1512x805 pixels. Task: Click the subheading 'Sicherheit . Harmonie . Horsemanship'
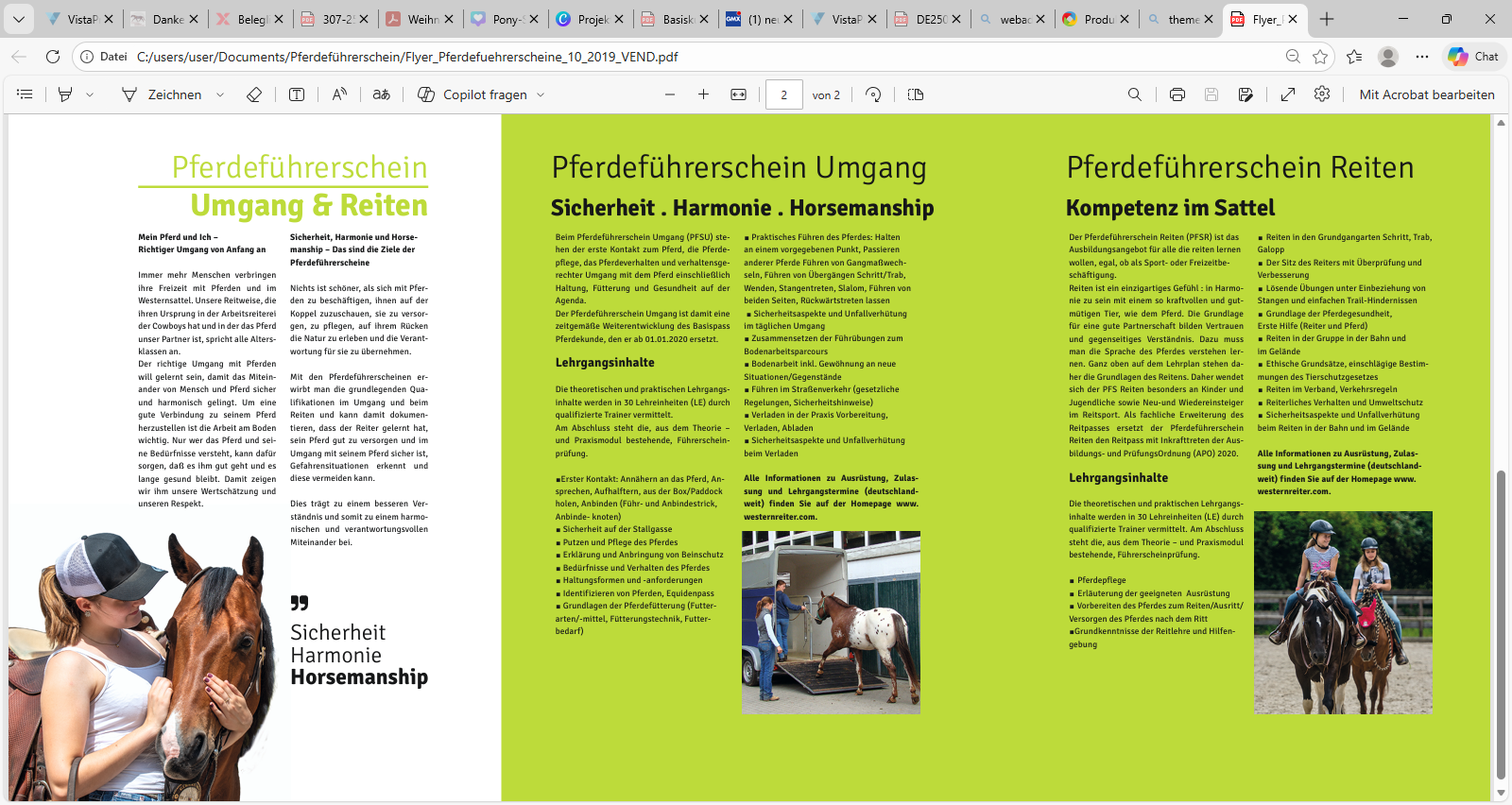point(742,208)
